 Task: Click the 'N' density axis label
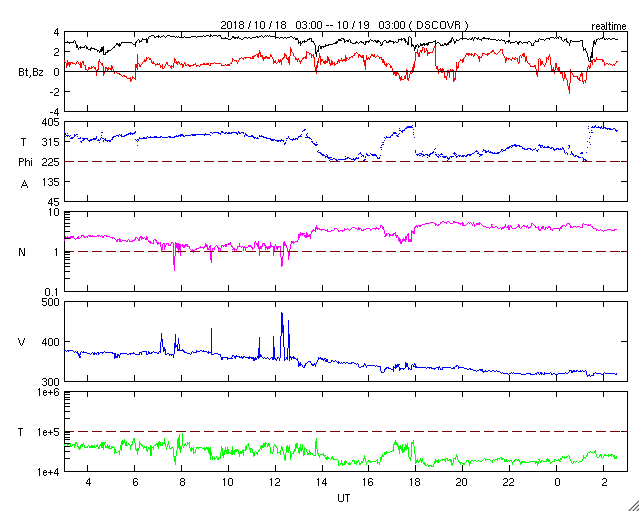point(22,252)
